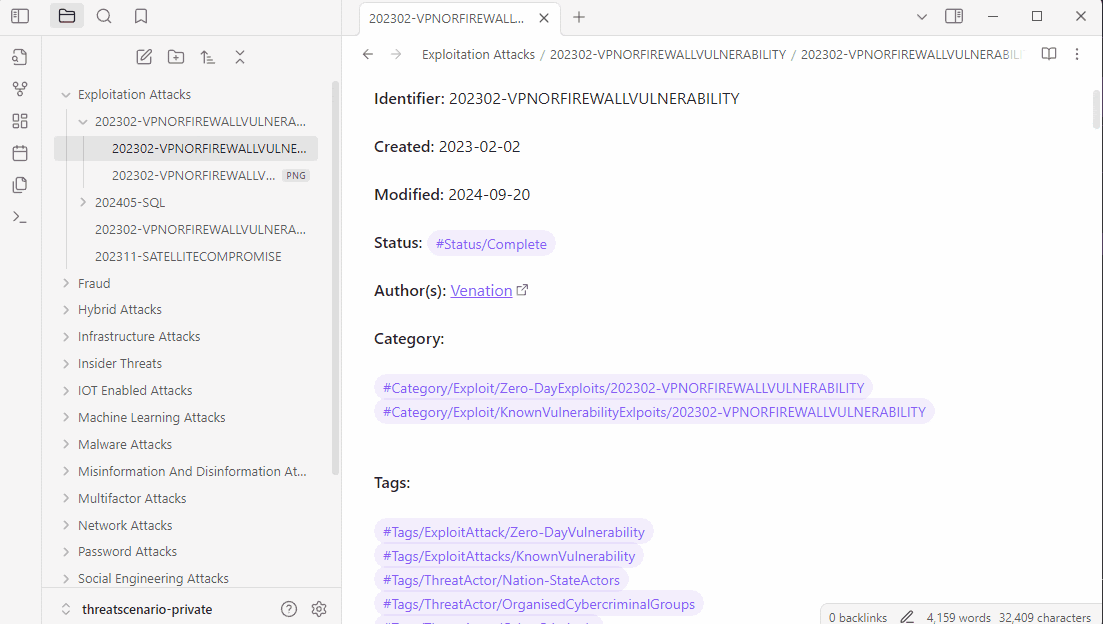Toggle the left sidebar icon
This screenshot has width=1103, height=624.
click(x=20, y=16)
